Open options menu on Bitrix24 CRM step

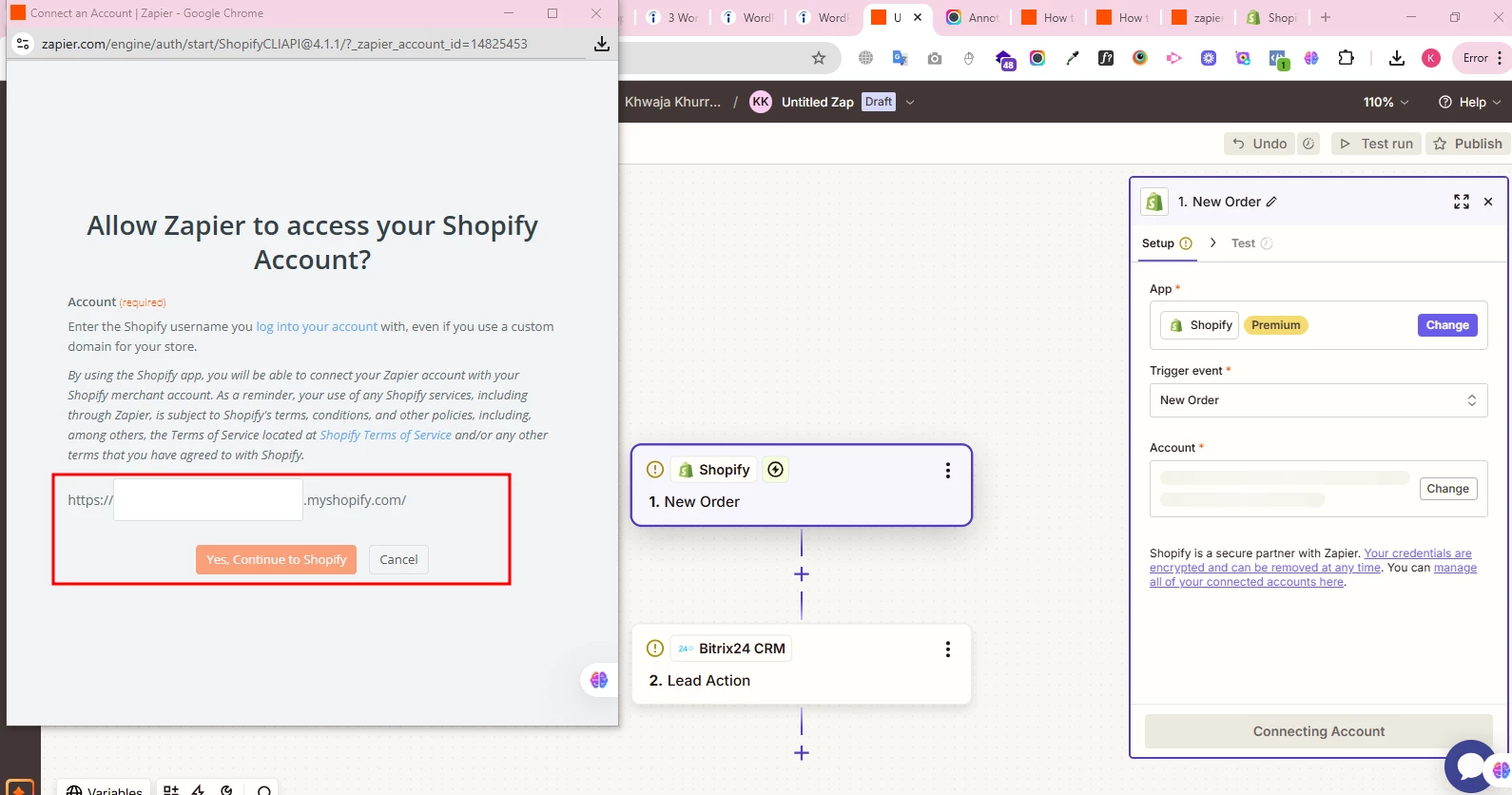(947, 650)
